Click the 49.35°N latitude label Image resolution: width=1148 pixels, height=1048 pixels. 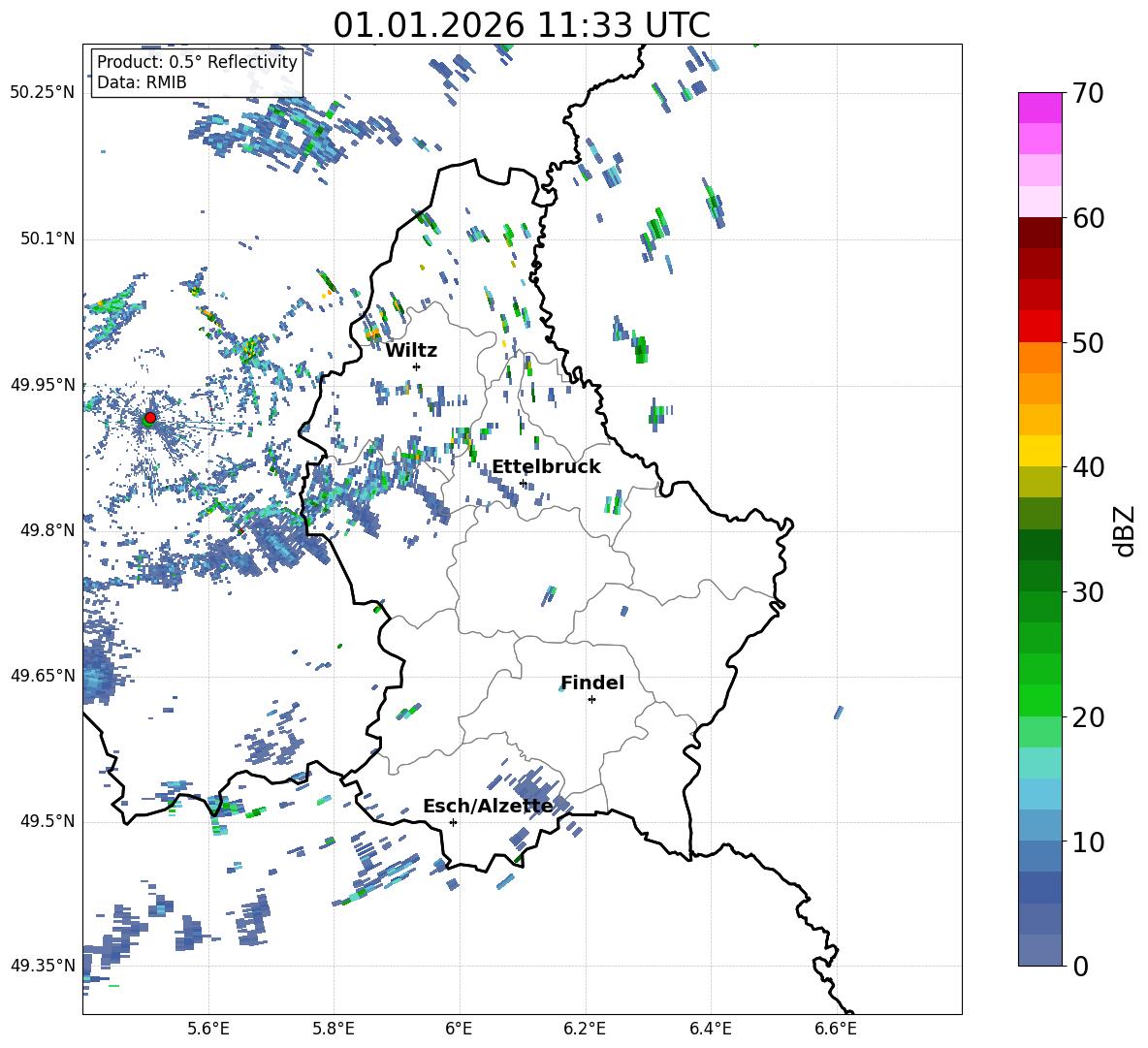tap(42, 966)
